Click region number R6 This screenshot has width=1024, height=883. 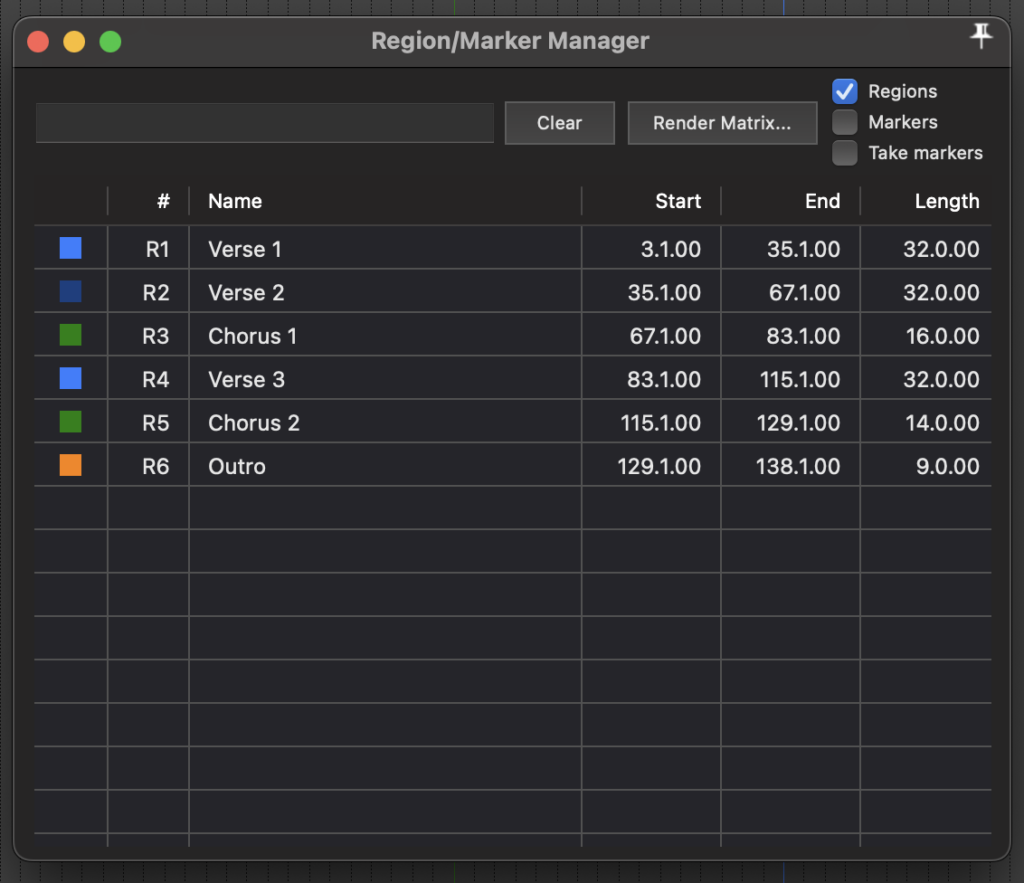click(x=156, y=466)
